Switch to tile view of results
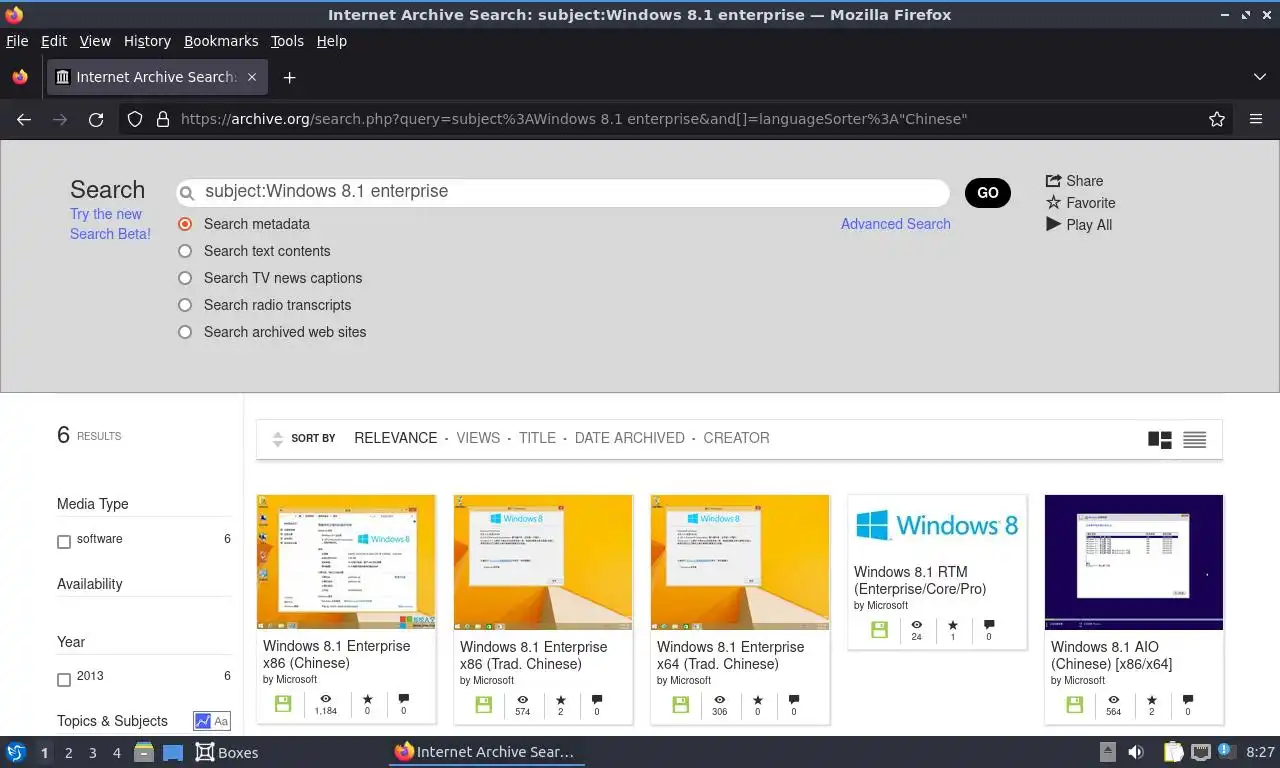This screenshot has width=1280, height=768. 1160,439
